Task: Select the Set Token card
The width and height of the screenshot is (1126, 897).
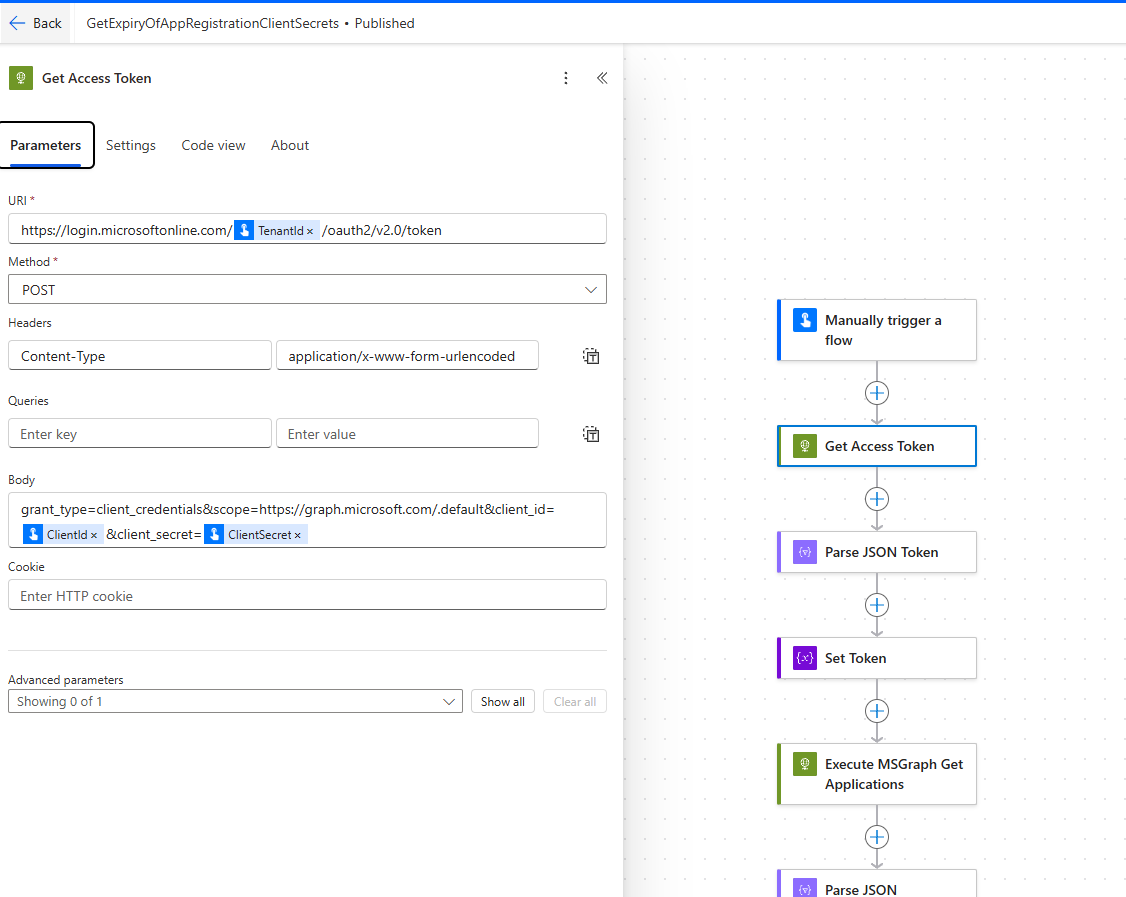Action: click(x=877, y=658)
